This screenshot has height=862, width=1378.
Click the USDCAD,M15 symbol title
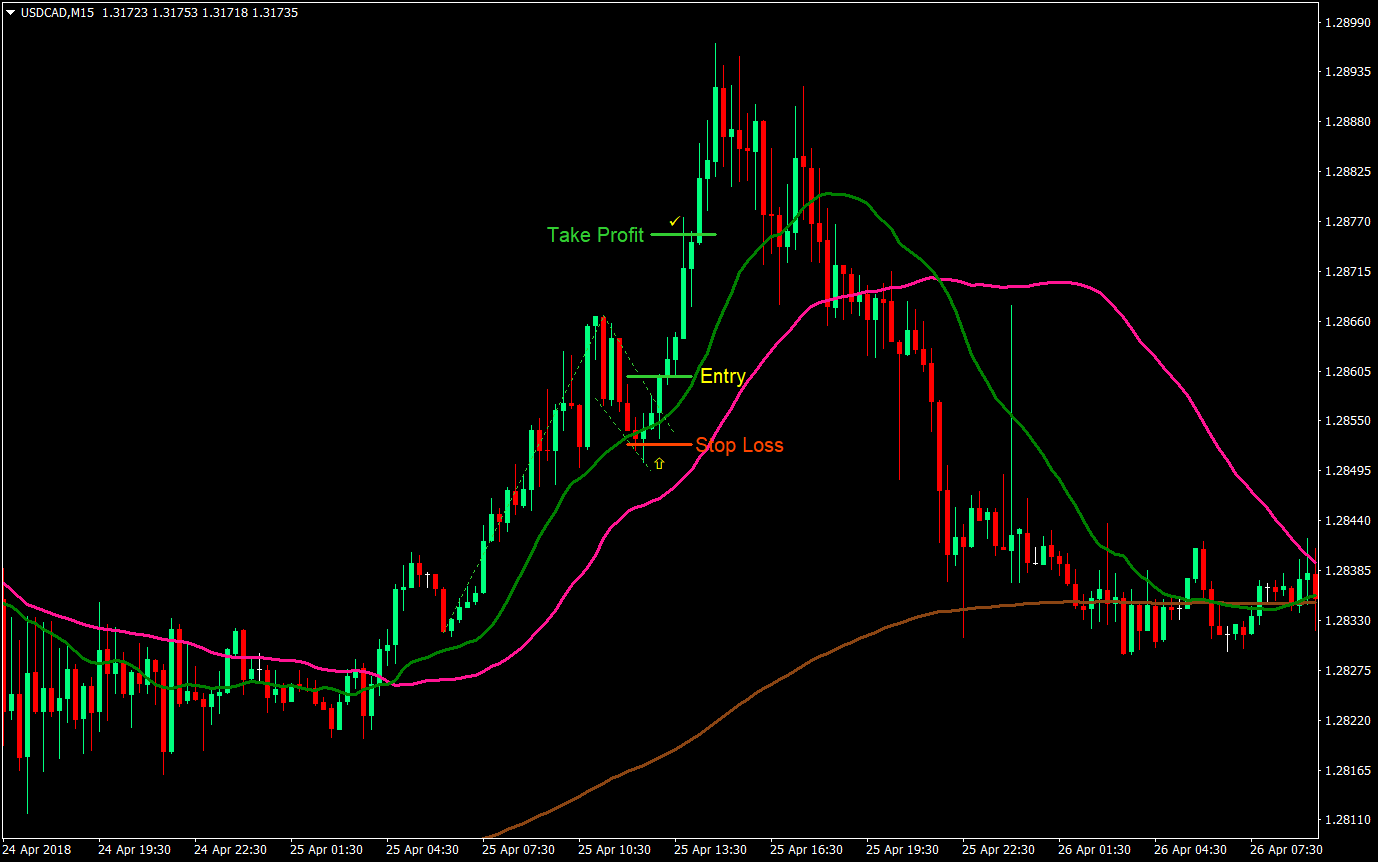pos(56,13)
